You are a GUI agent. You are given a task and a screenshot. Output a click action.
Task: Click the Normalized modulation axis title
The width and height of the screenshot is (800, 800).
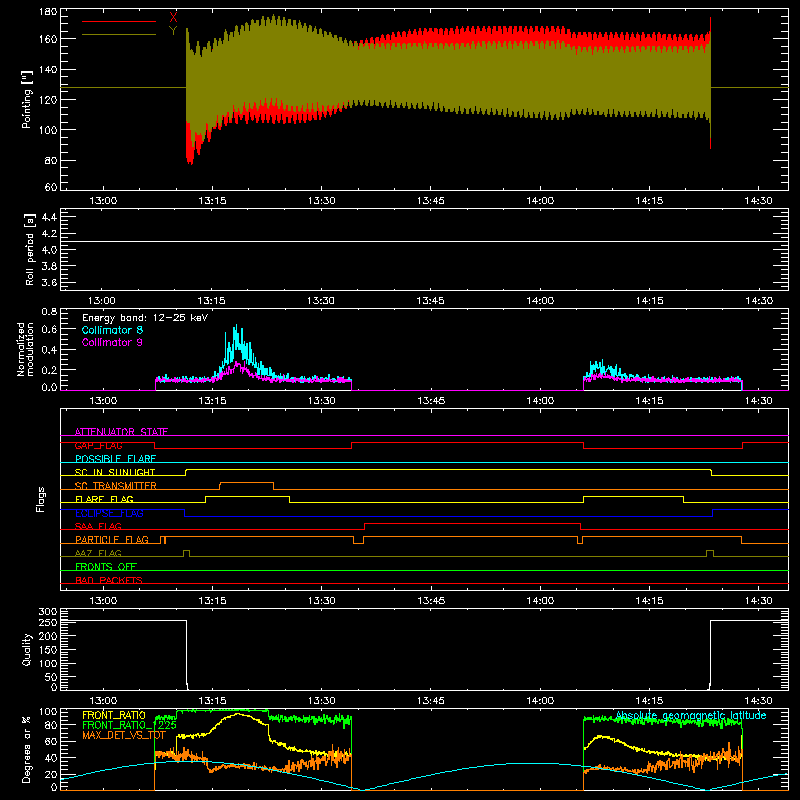(26, 349)
